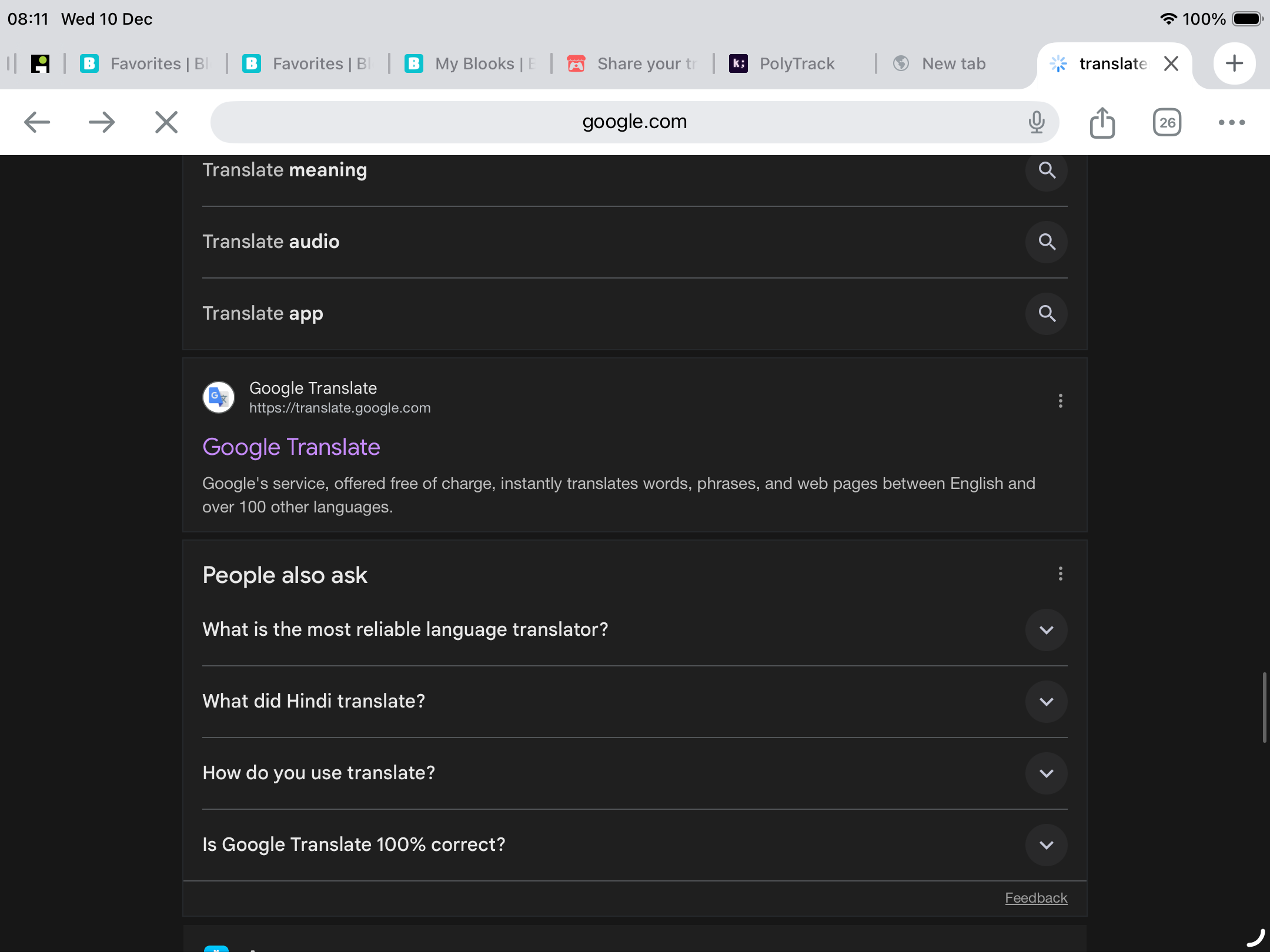Expand 'Is Google Translate 100% correct?'
Screen dimensions: 1270x952
pos(1047,845)
